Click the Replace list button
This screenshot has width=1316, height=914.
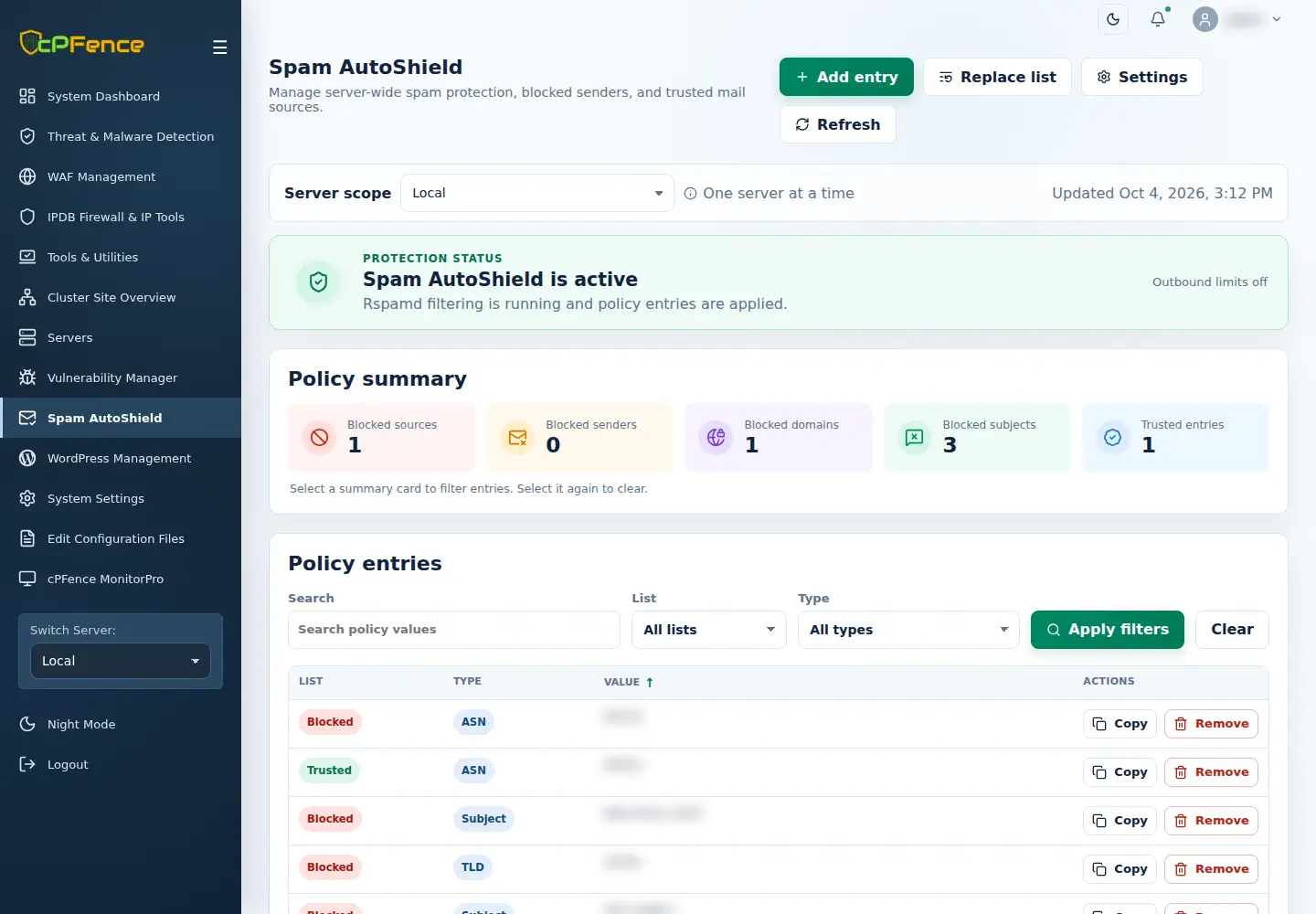coord(997,77)
